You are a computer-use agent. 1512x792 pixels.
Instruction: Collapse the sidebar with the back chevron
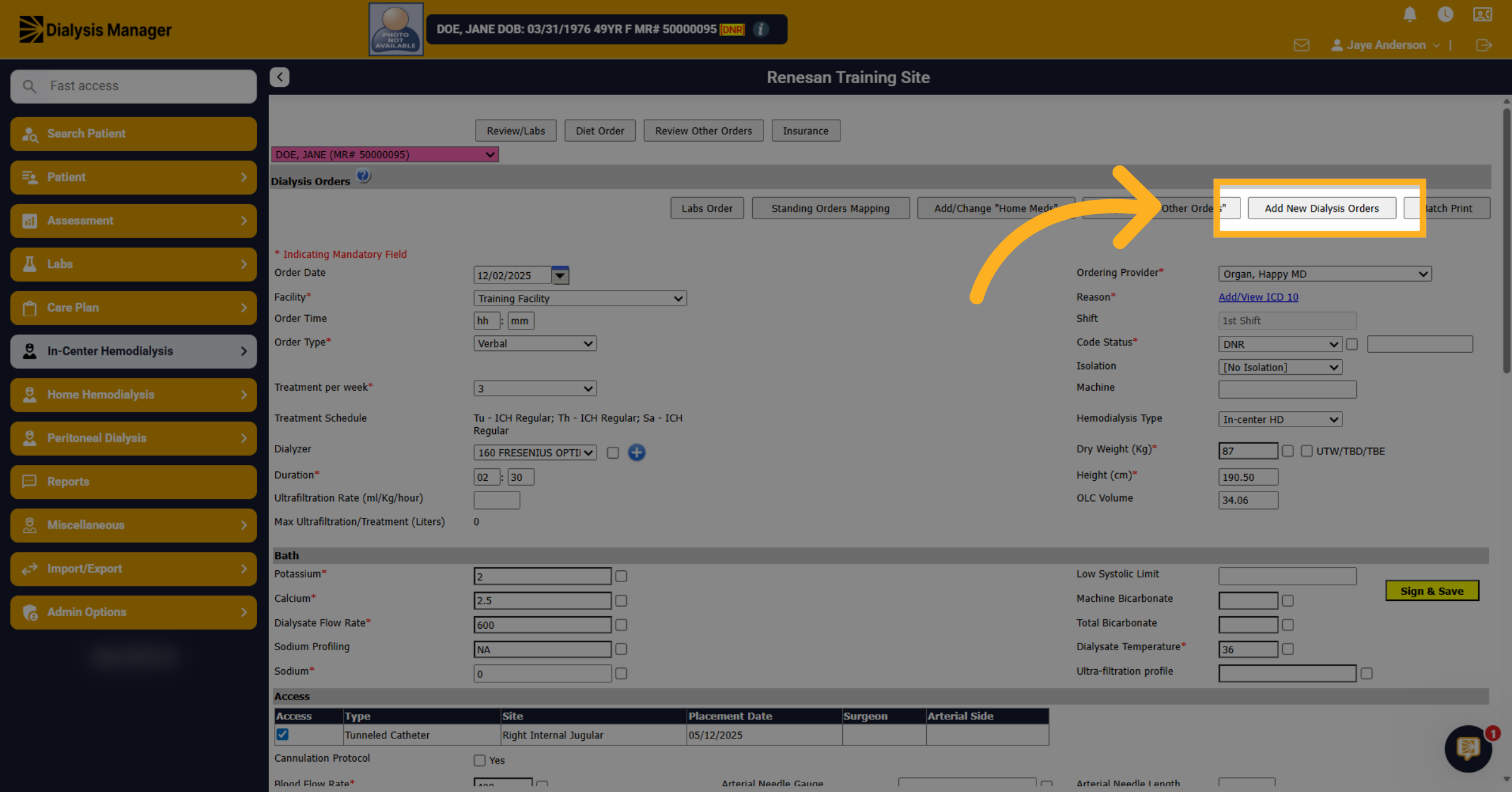point(280,77)
